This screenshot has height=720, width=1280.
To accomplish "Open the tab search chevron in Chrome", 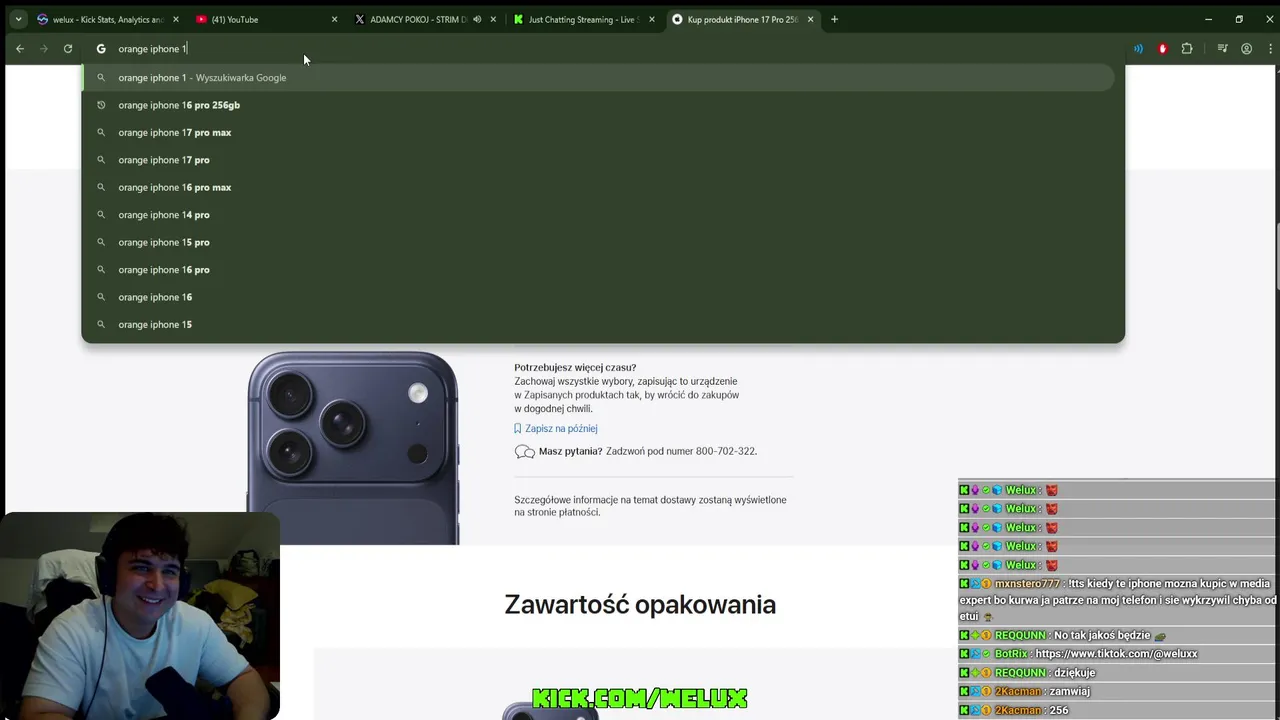I will point(18,19).
